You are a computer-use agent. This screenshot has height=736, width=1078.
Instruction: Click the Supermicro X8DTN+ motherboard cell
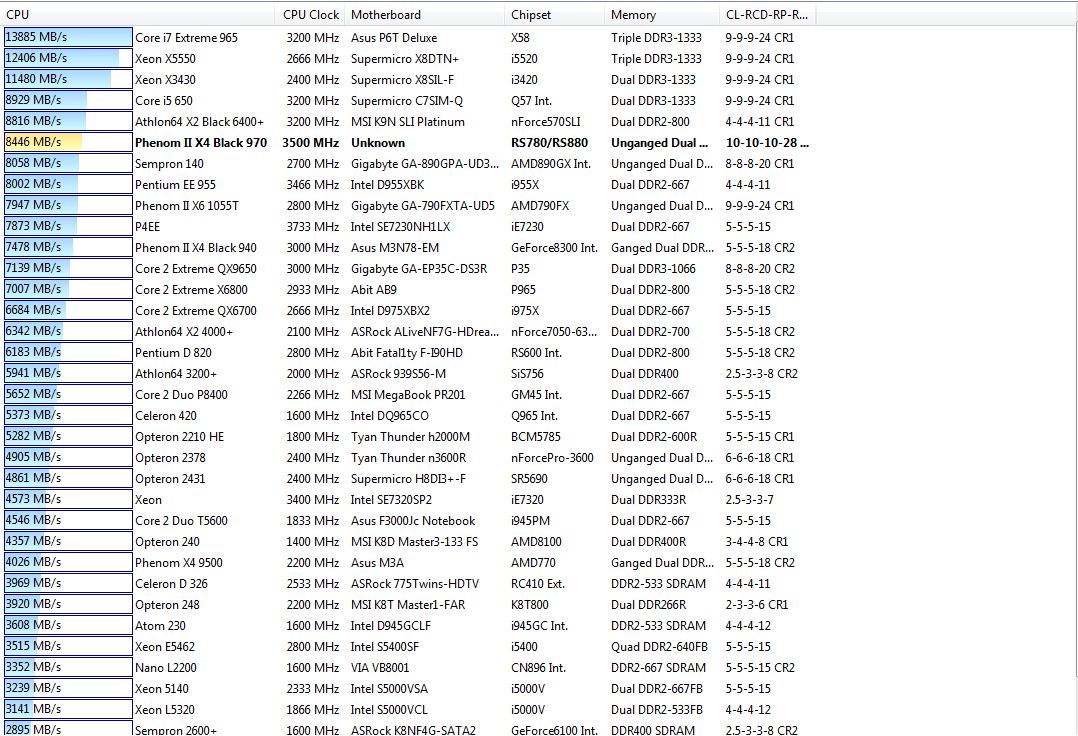point(405,59)
